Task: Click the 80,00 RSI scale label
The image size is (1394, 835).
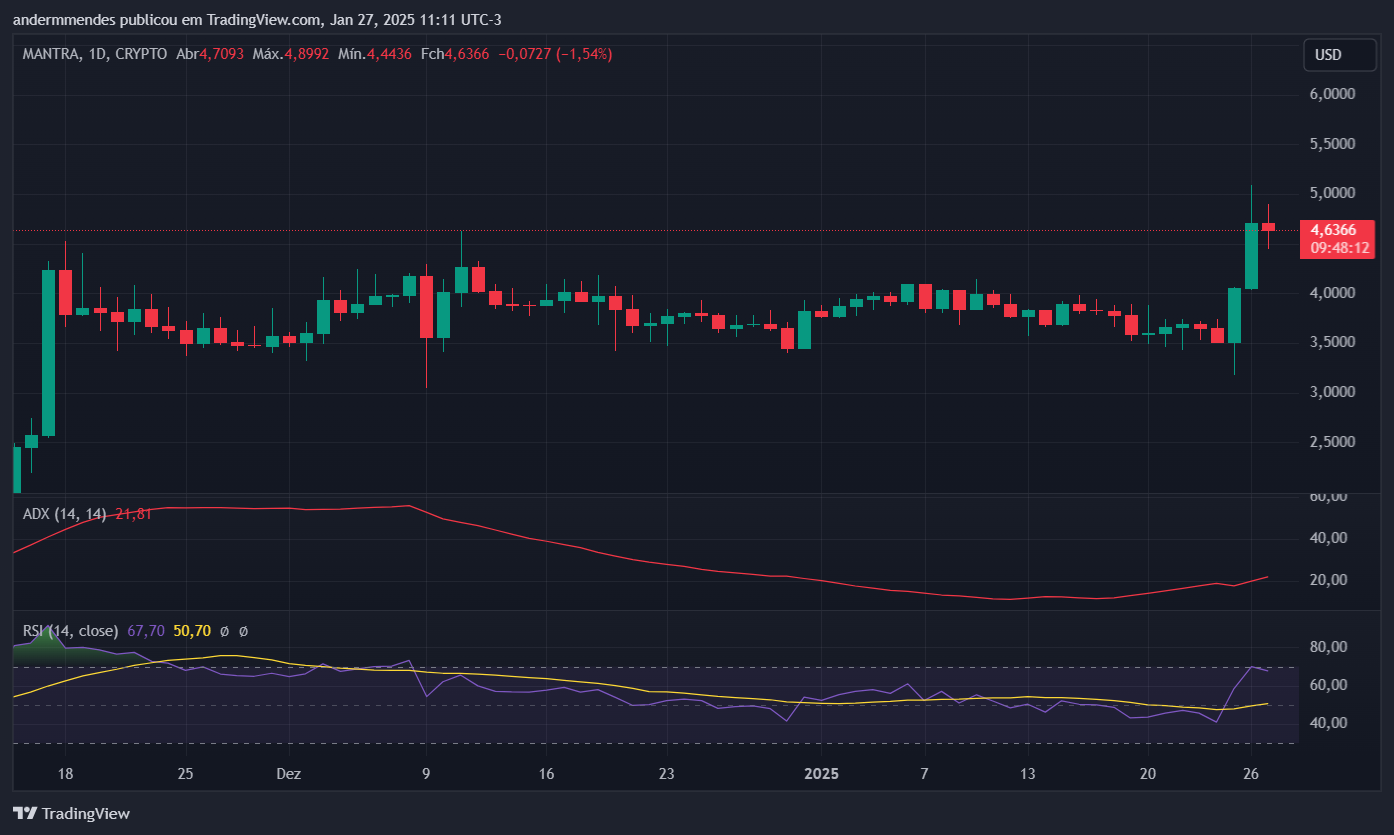Action: pyautogui.click(x=1327, y=647)
